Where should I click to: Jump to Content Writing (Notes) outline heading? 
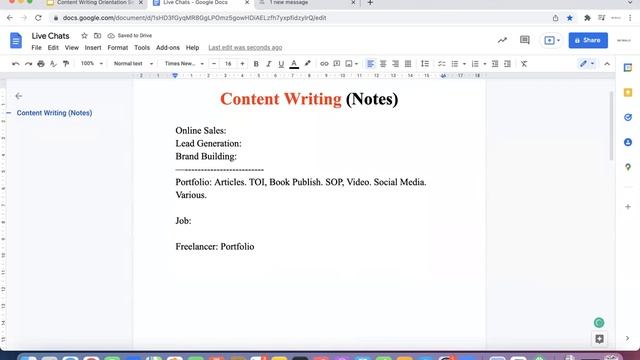[x=54, y=113]
